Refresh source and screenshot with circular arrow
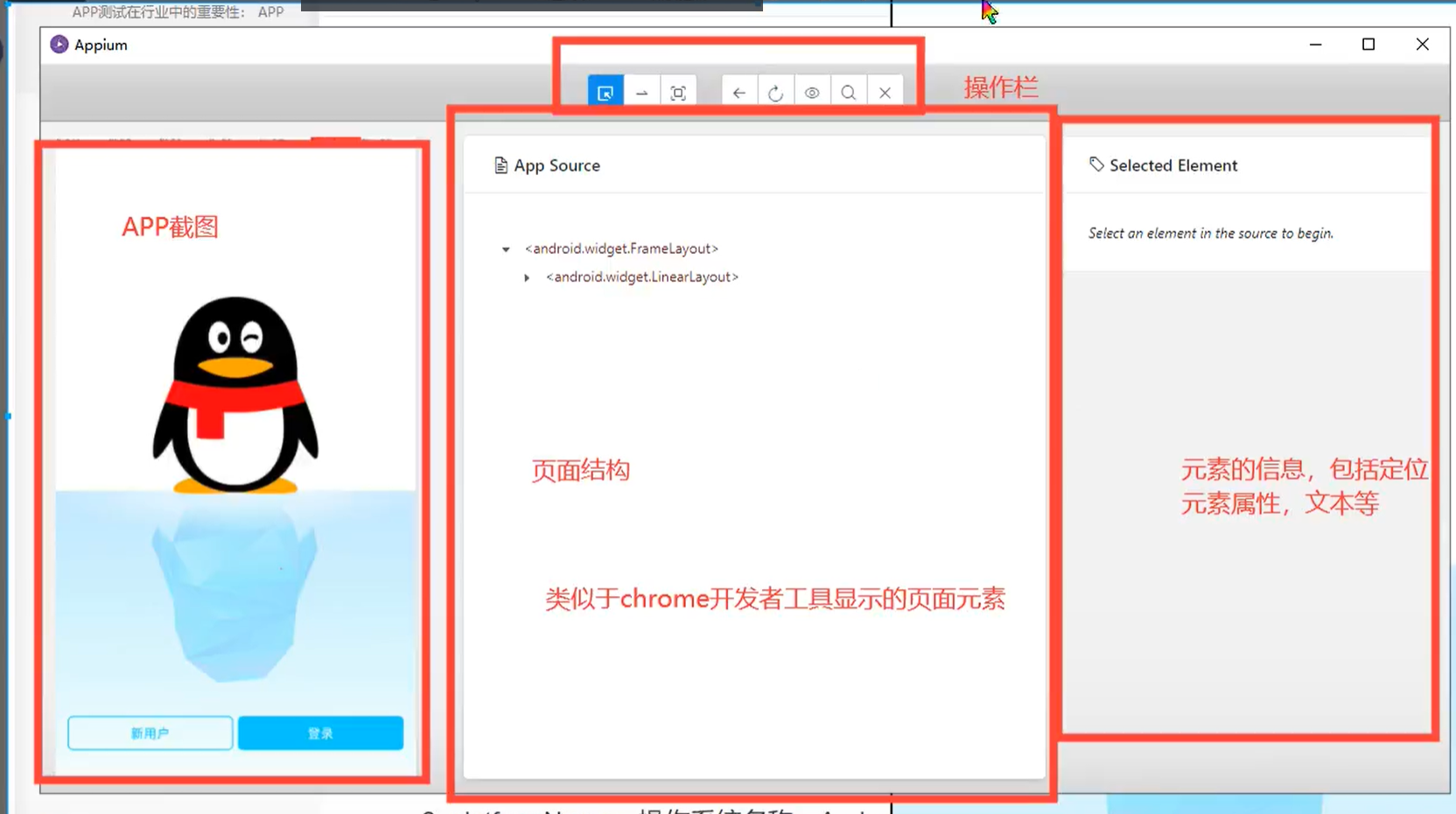Viewport: 1456px width, 814px height. [x=775, y=93]
